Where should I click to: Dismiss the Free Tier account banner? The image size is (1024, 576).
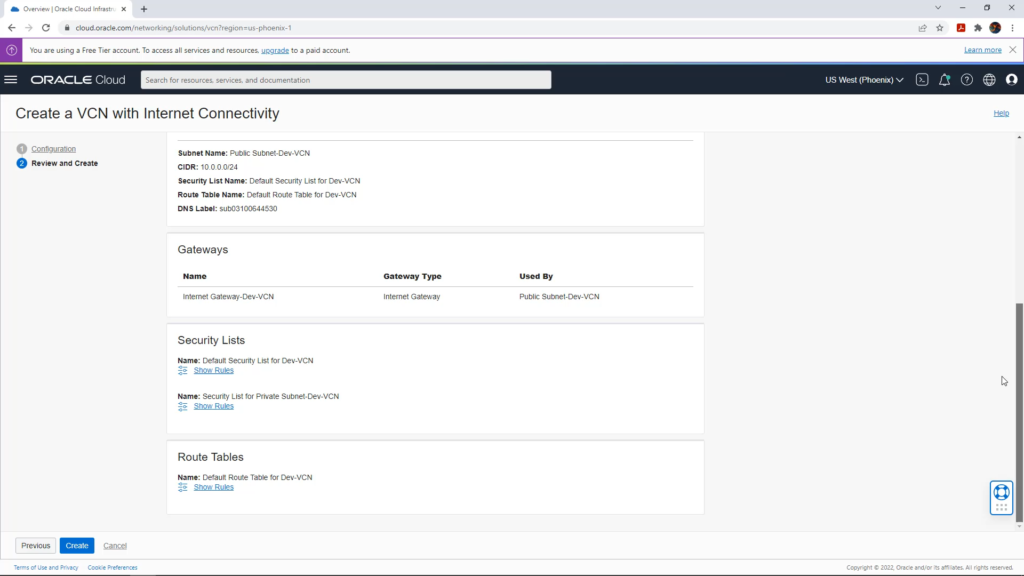[x=1012, y=50]
